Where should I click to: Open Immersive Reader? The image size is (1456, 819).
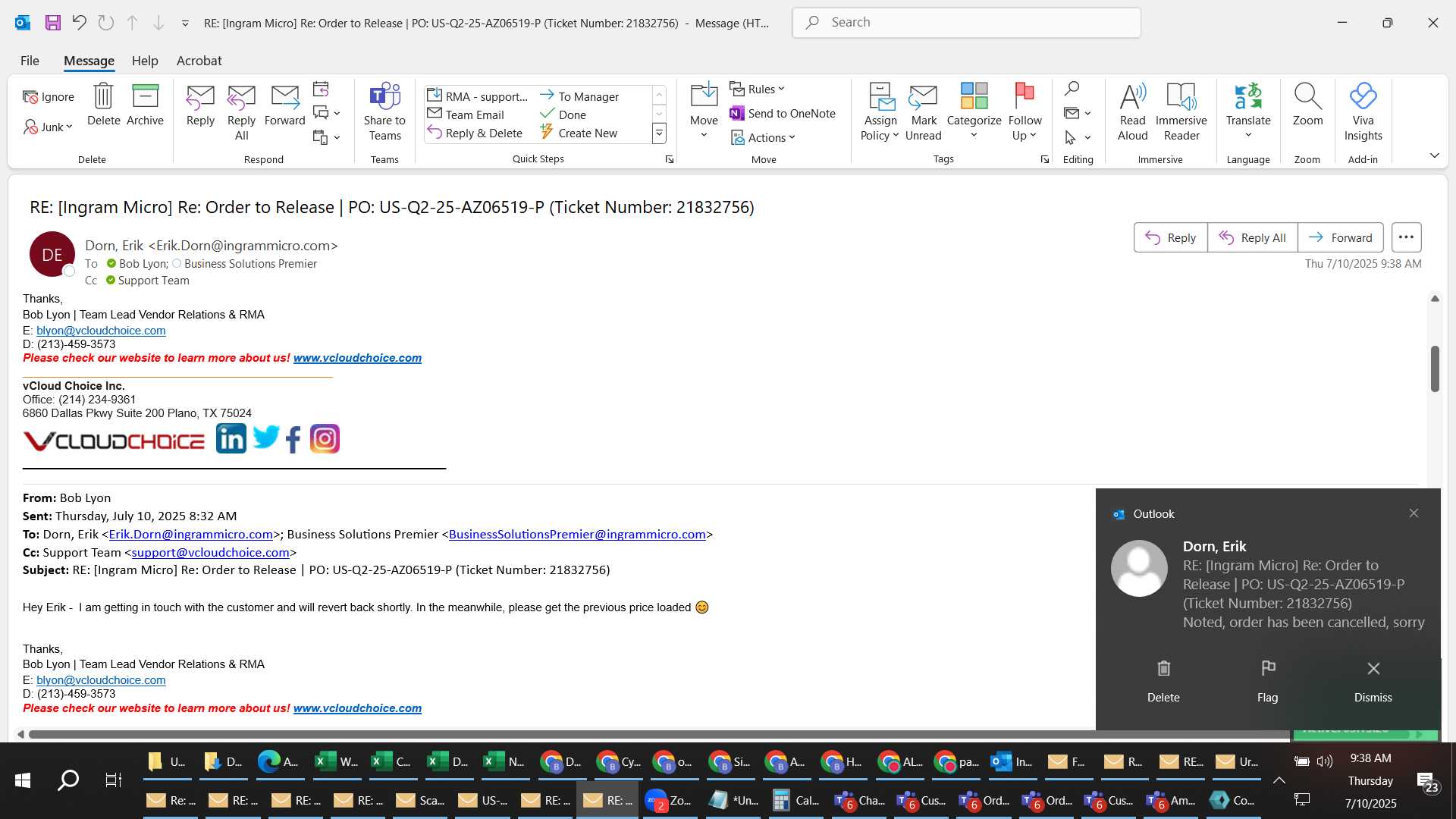[1181, 112]
